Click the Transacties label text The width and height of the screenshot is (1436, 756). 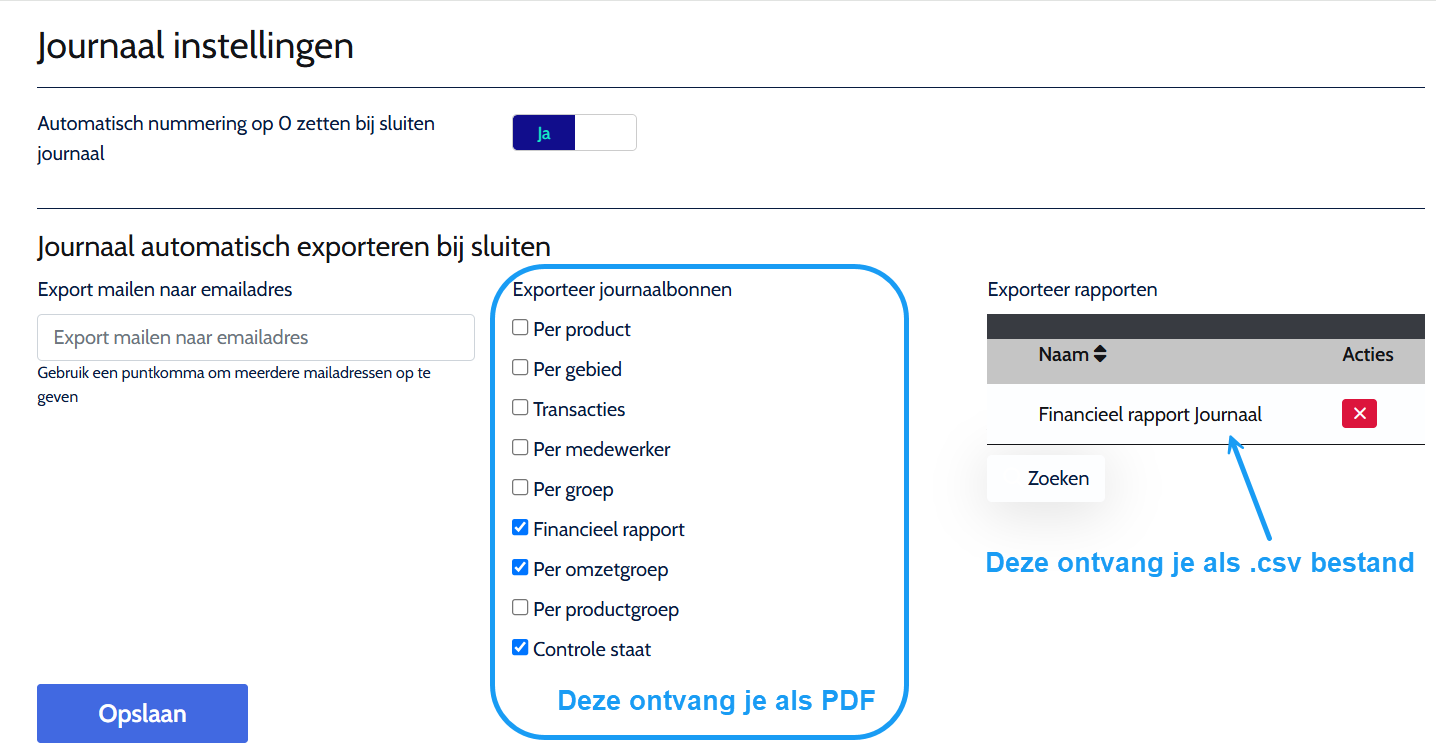[579, 409]
